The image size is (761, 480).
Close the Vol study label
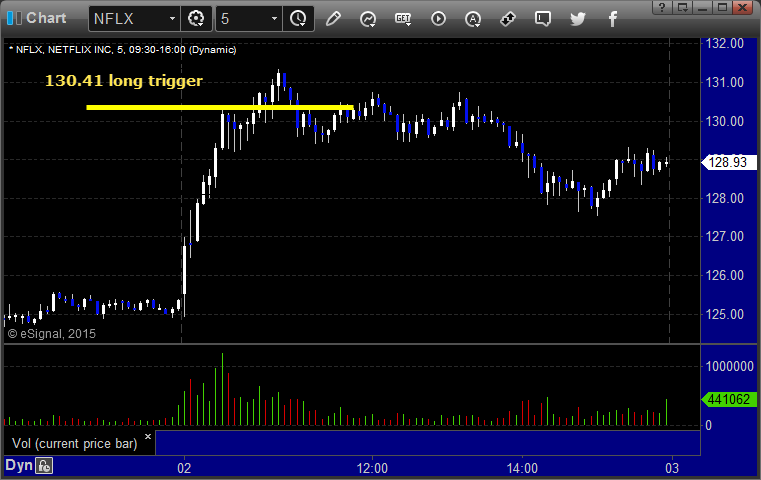coord(148,436)
